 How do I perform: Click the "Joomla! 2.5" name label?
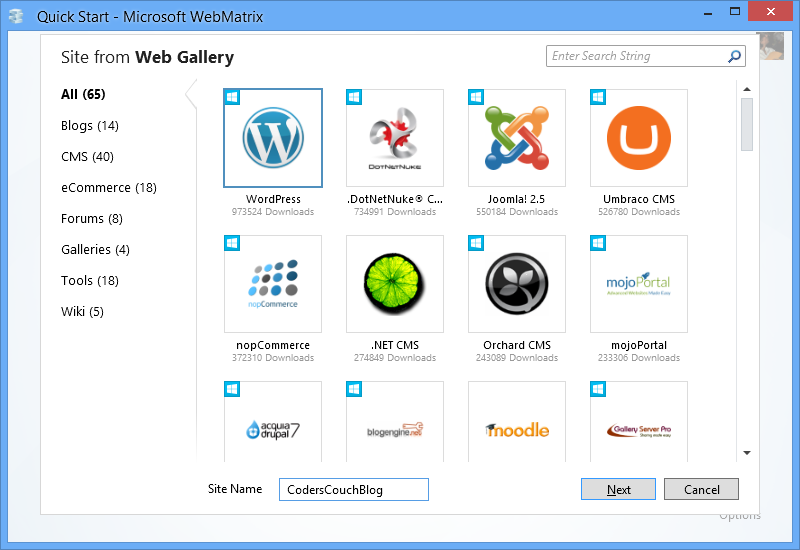[x=516, y=199]
